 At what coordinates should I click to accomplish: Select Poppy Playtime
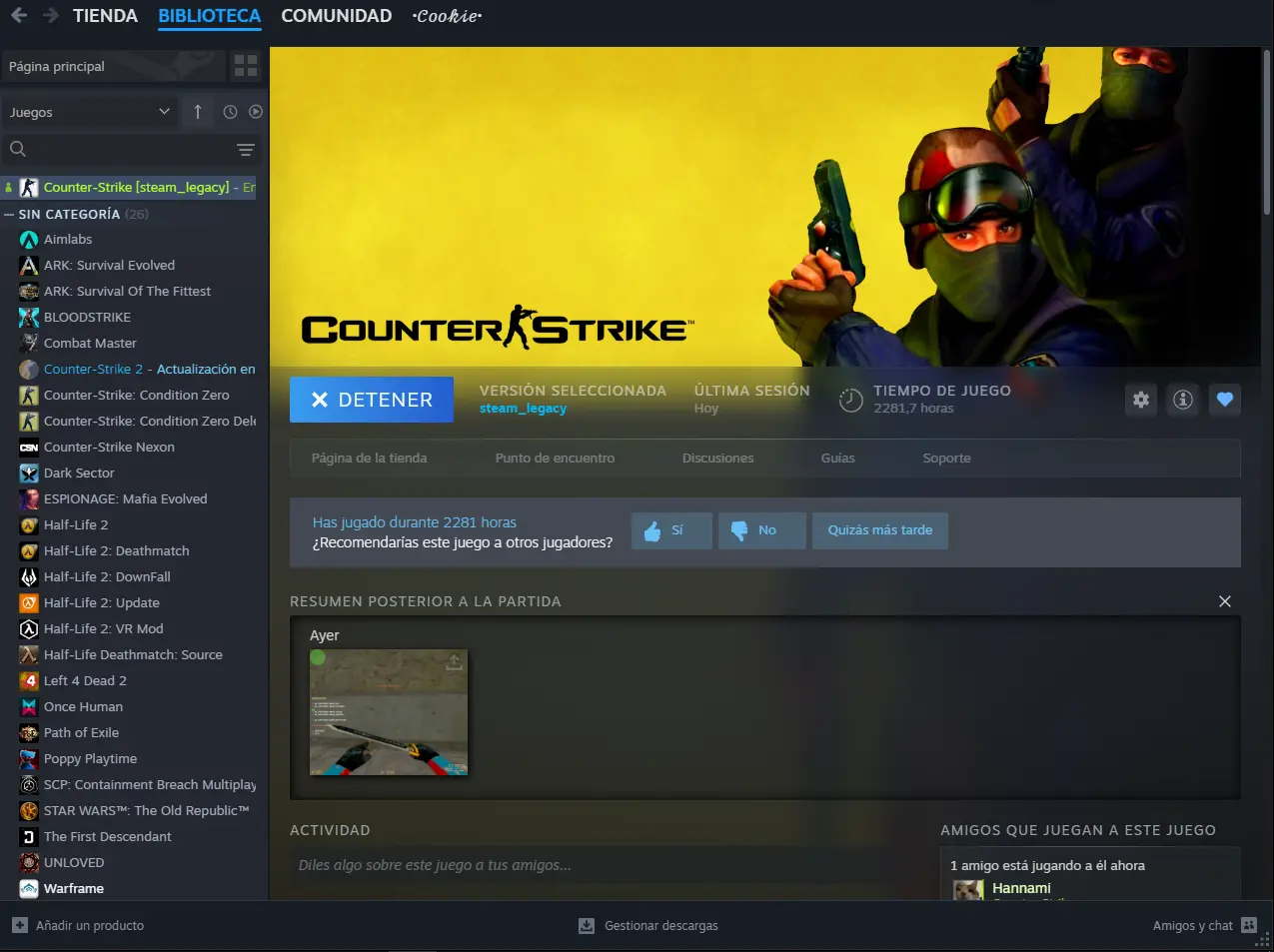[x=90, y=758]
